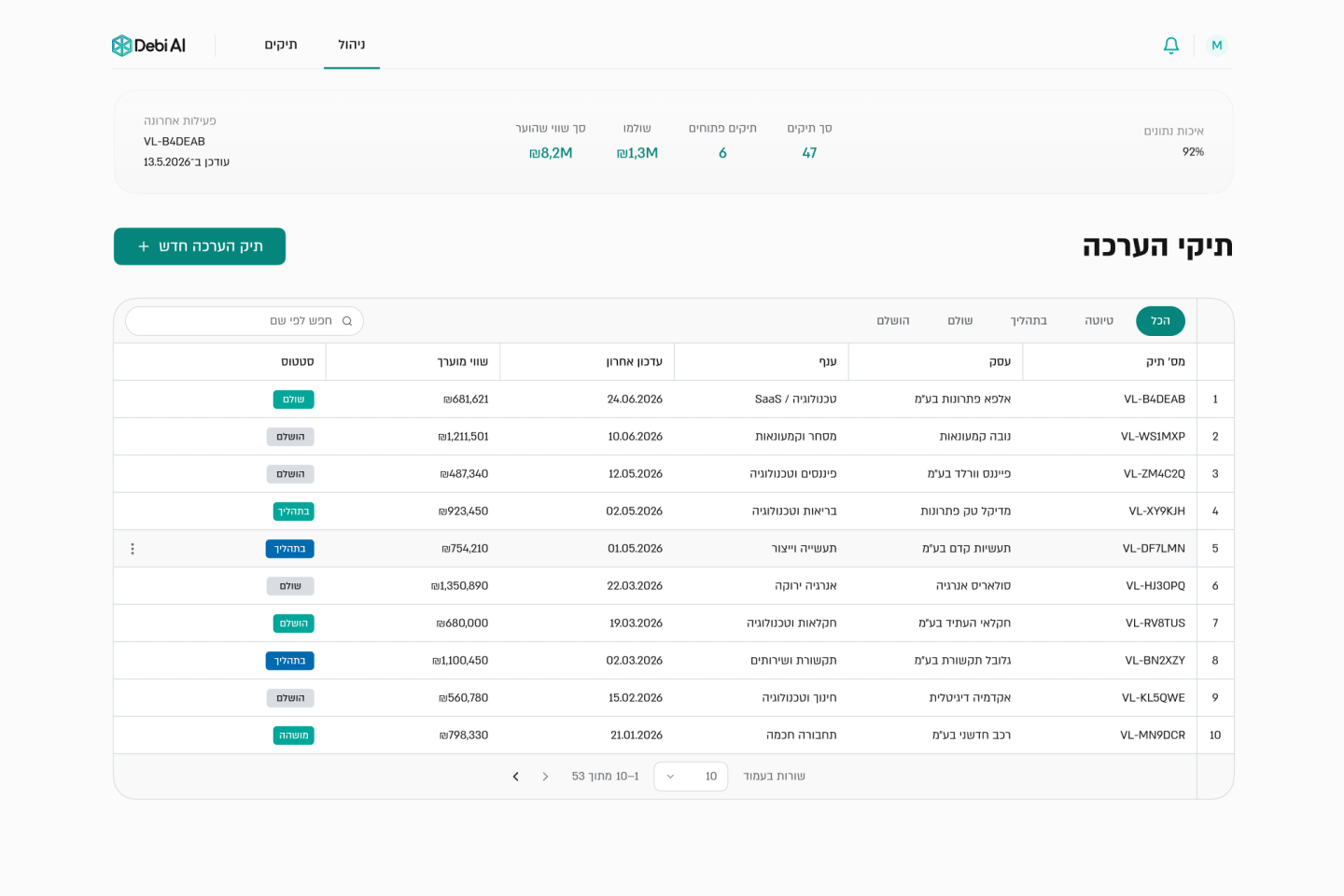Click the business name מדיקל טק פתרונות
The height and width of the screenshot is (896, 1344).
(x=966, y=511)
